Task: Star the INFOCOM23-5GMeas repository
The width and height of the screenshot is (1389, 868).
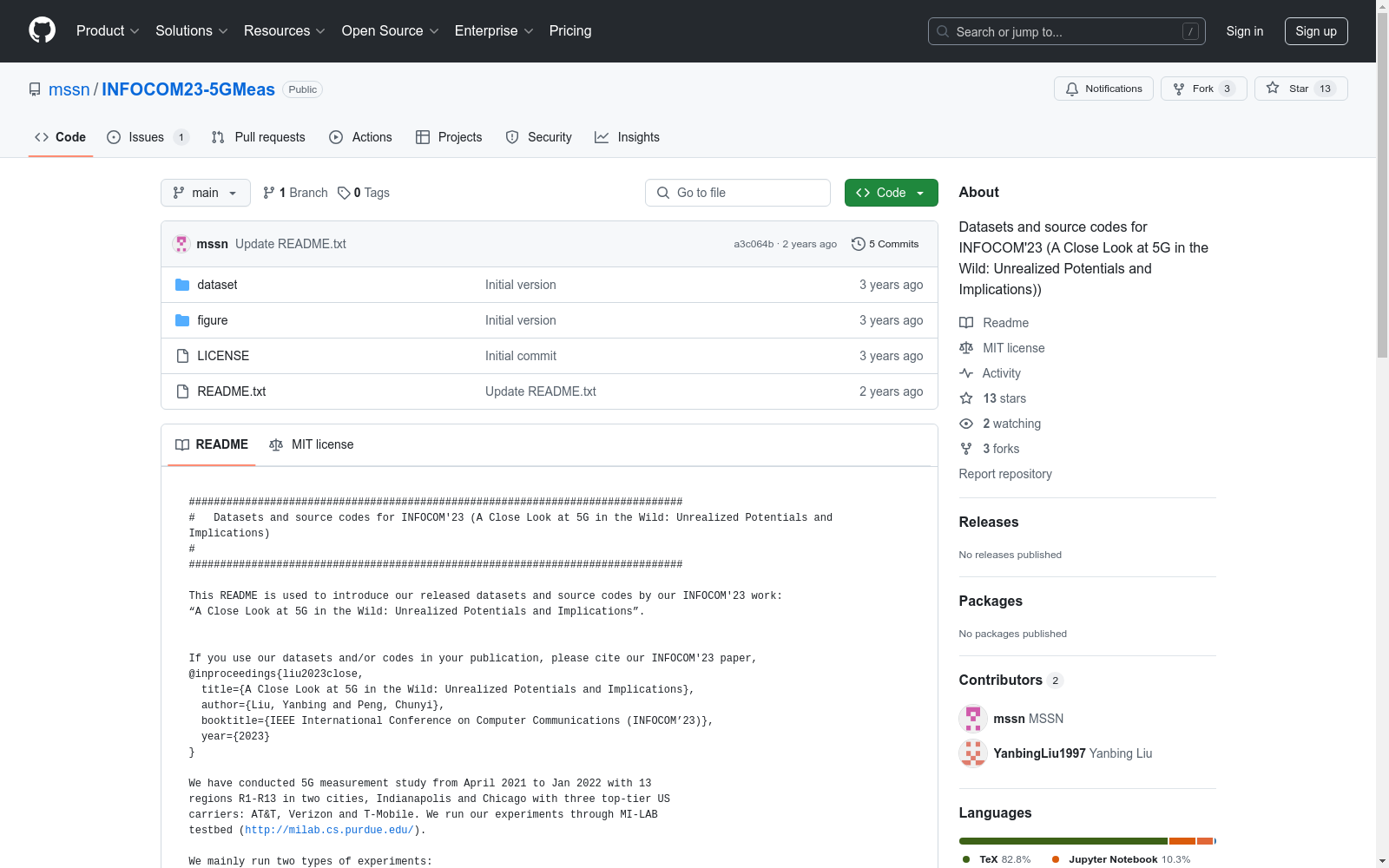Action: 1300,89
